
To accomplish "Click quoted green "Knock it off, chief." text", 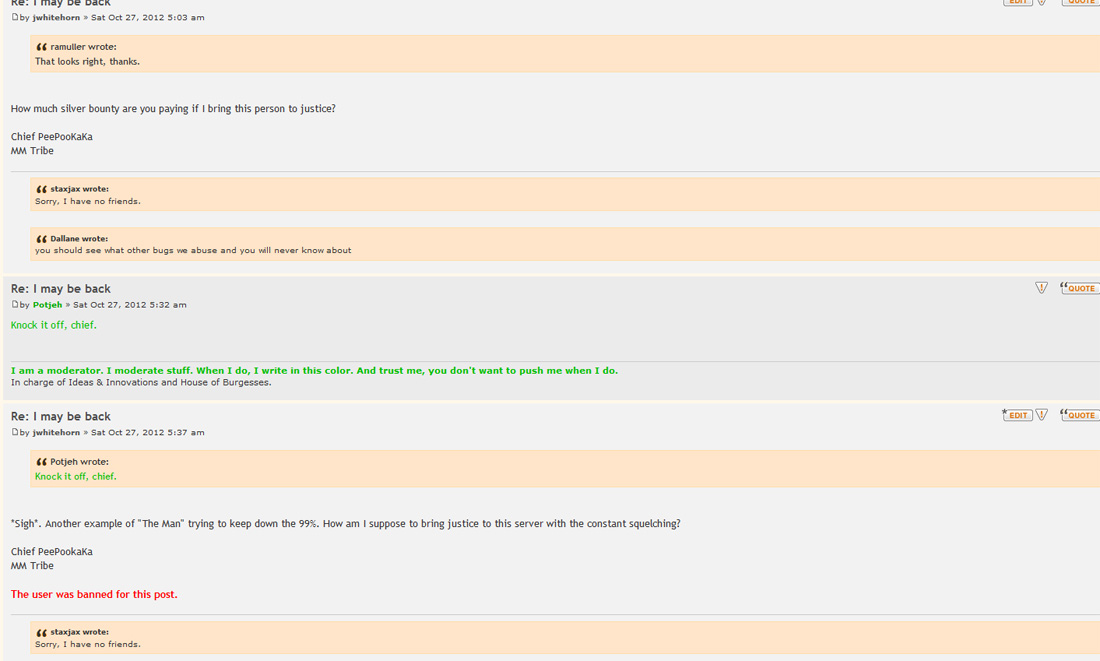I will 76,476.
